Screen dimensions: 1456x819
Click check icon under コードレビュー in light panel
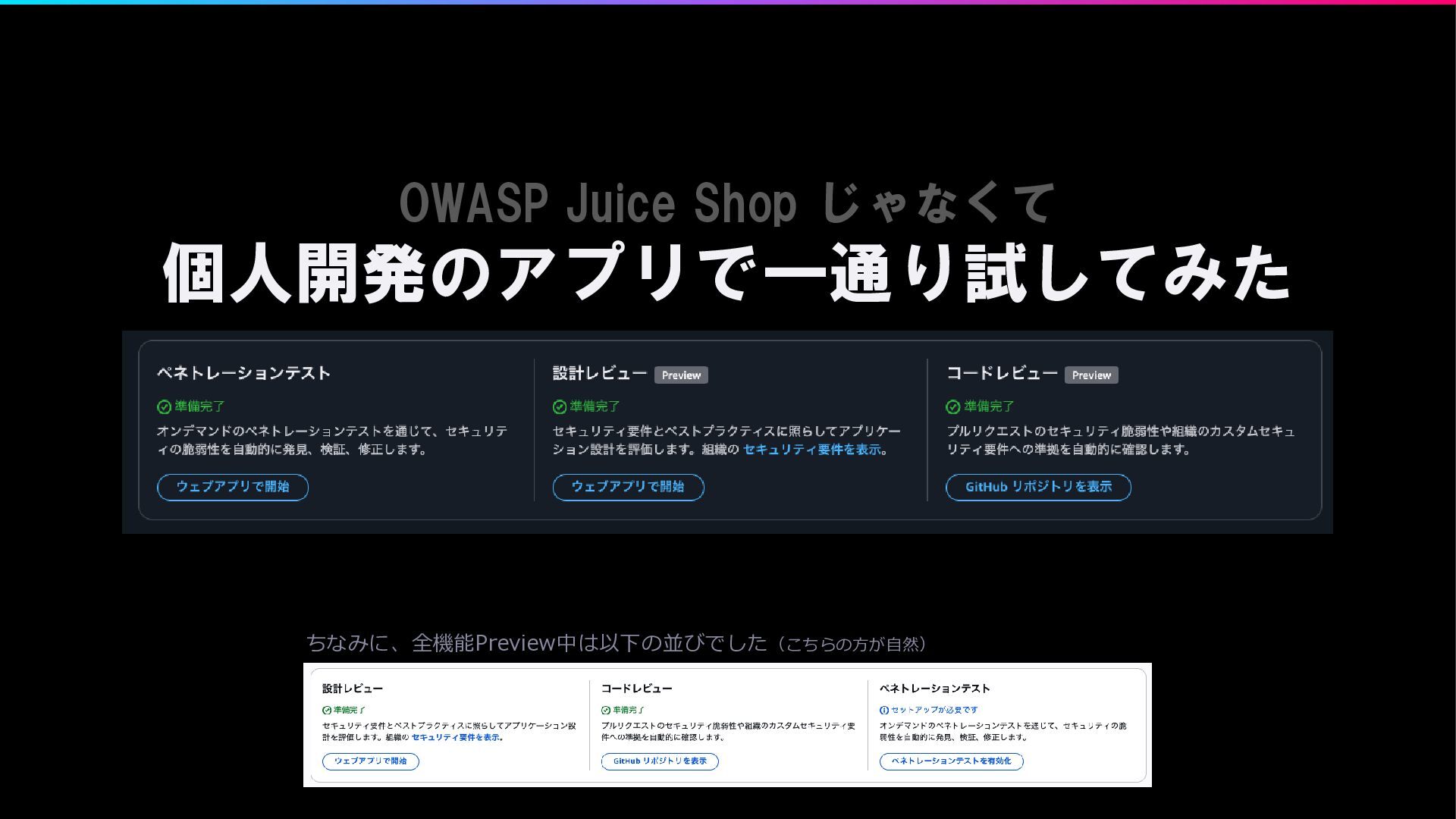click(606, 711)
